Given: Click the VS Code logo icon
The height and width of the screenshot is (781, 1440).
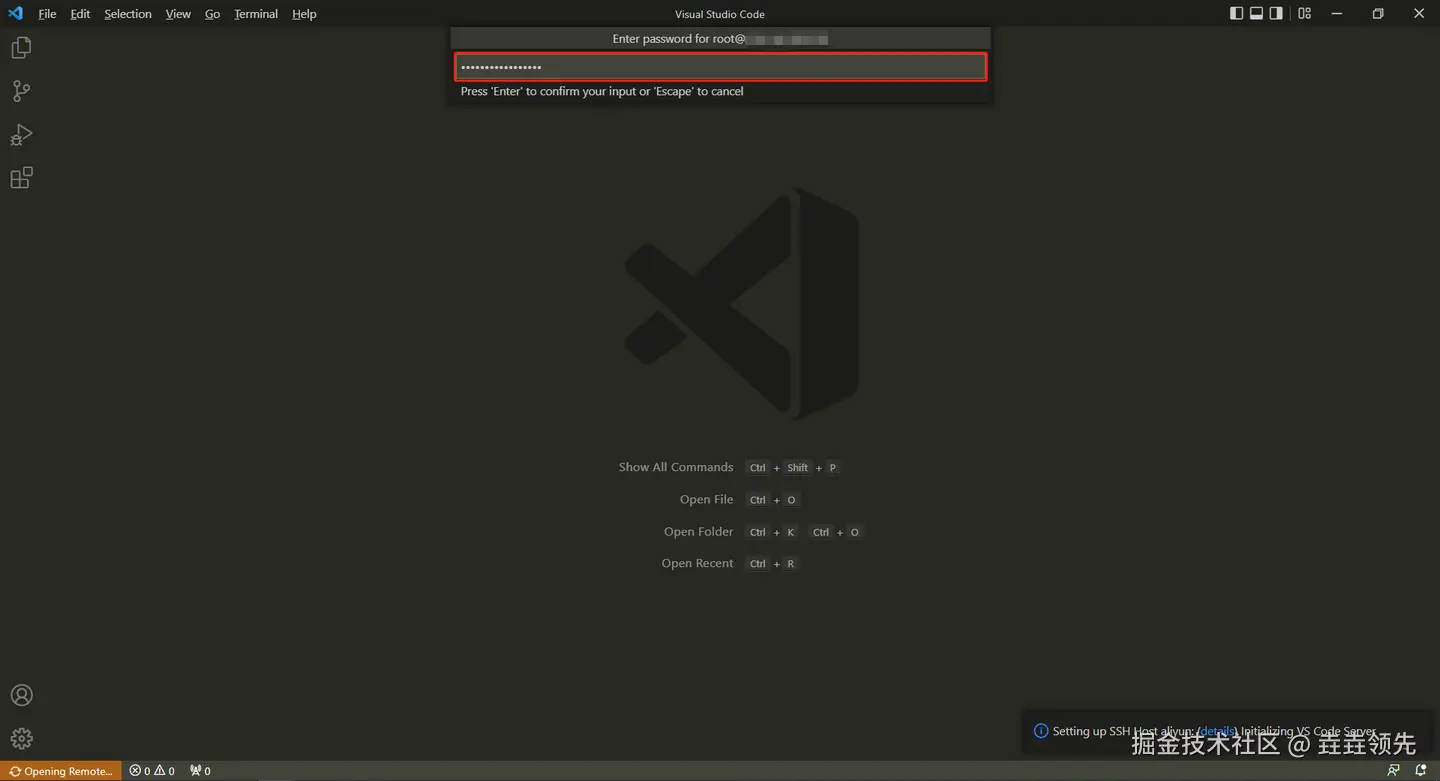Looking at the screenshot, I should coord(15,13).
